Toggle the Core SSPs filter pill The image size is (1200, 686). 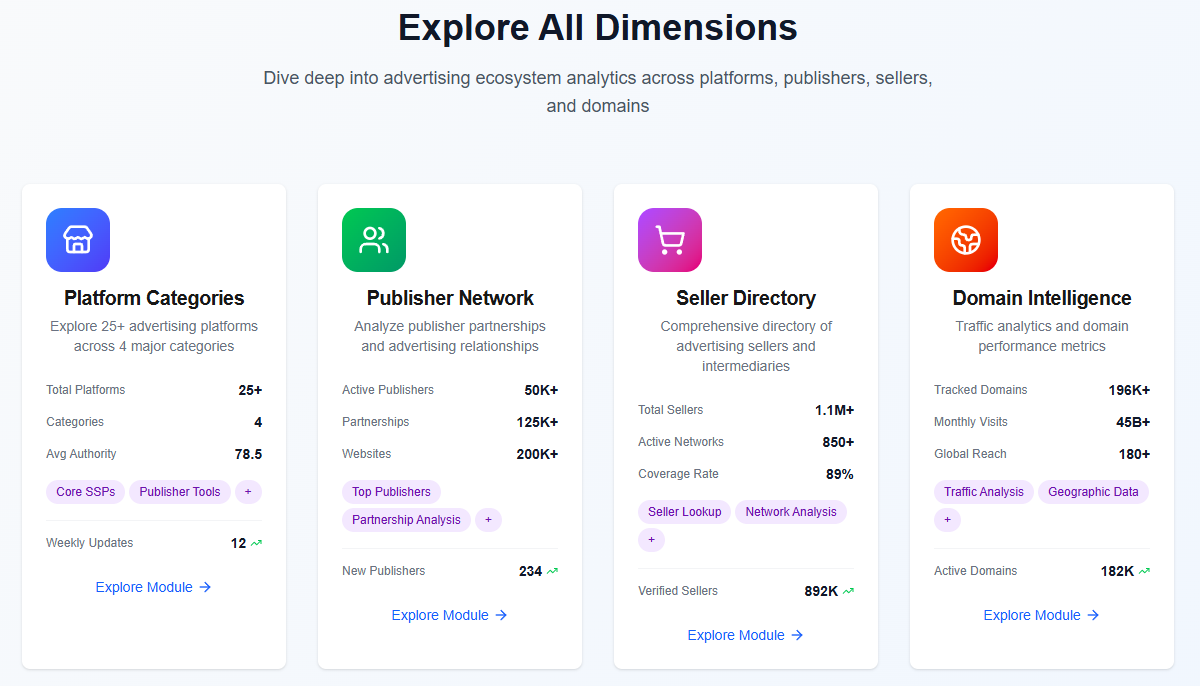85,491
